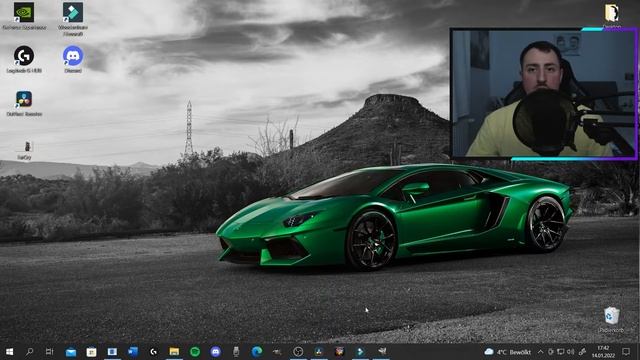This screenshot has width=640, height=360.
Task: Open Spotify from the taskbar
Action: pyautogui.click(x=195, y=351)
